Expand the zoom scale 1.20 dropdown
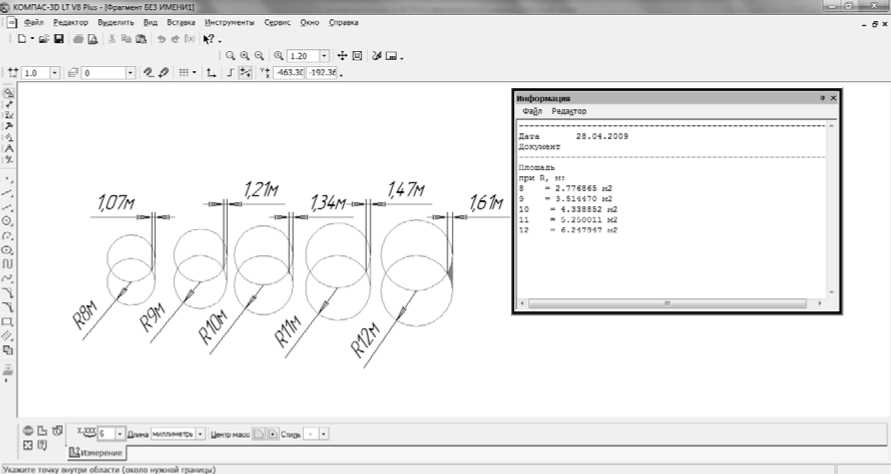891x474 pixels. pos(324,56)
